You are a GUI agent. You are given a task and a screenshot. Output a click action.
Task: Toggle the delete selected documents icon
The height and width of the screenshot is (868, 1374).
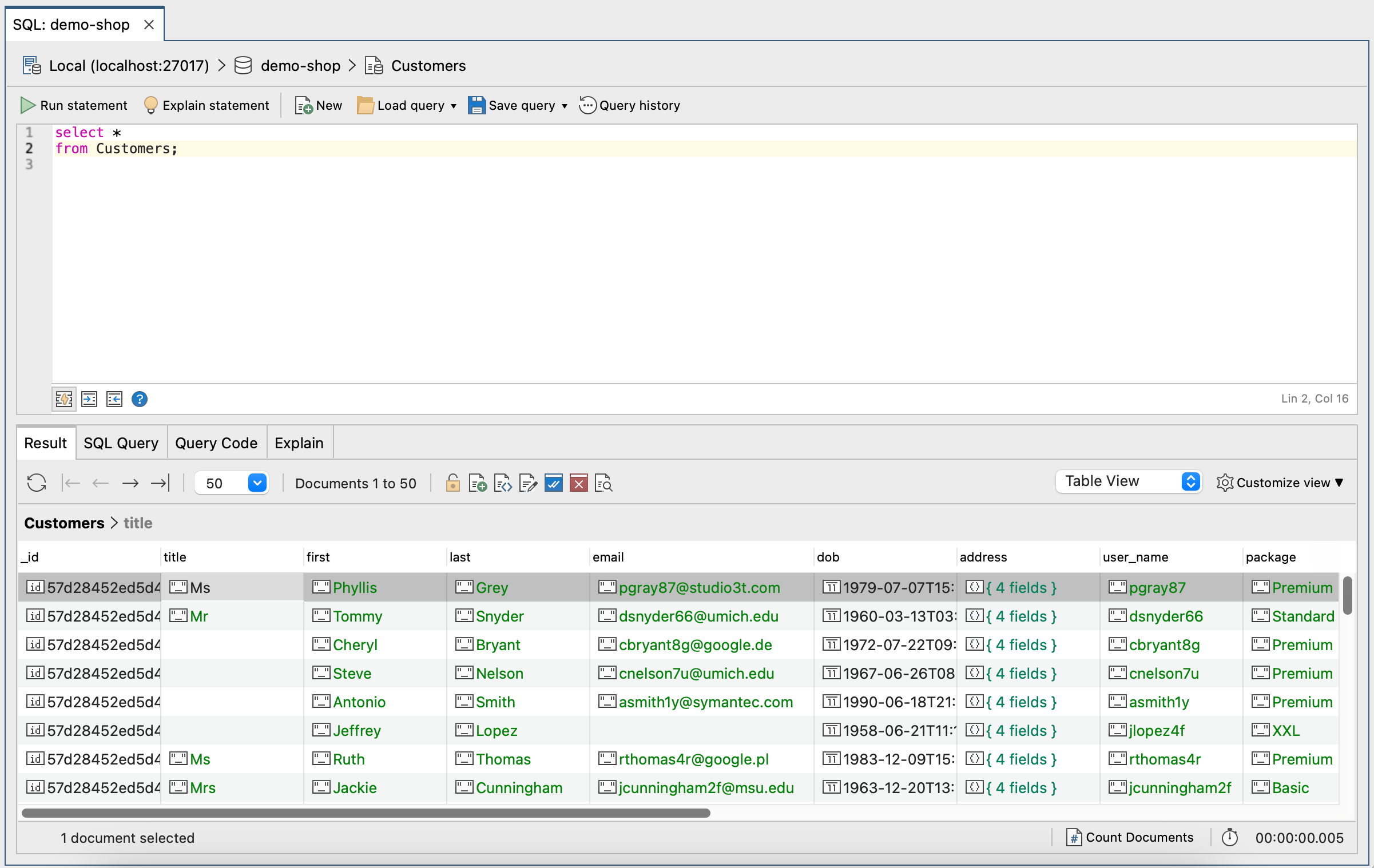[578, 484]
